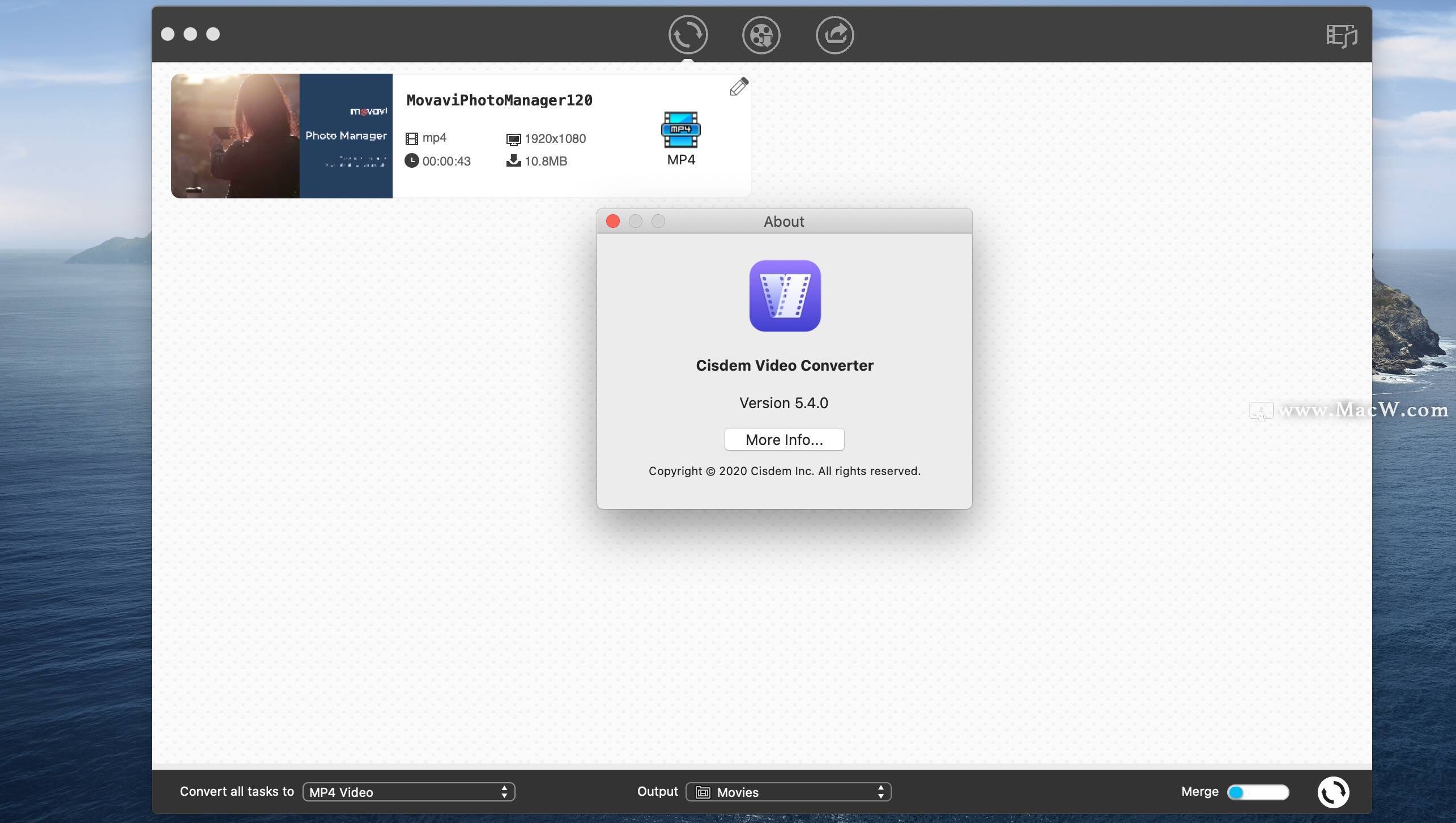This screenshot has width=1456, height=823.
Task: Click the main window's third traffic-light button
Action: pos(213,34)
